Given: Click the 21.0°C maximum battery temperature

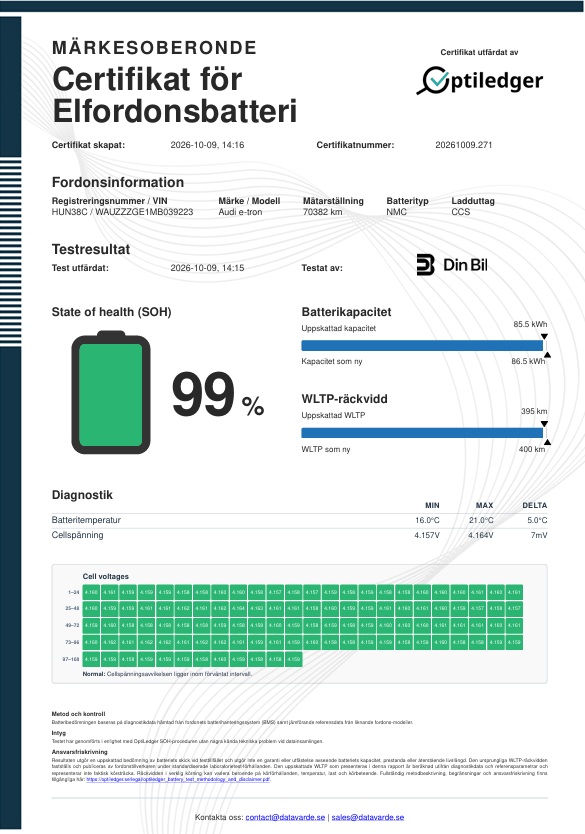Looking at the screenshot, I should tap(481, 520).
